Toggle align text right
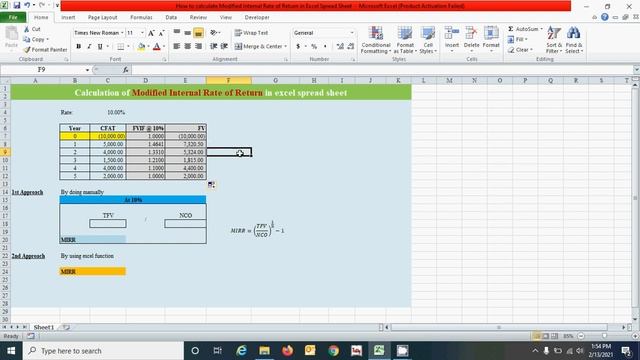 coord(198,47)
